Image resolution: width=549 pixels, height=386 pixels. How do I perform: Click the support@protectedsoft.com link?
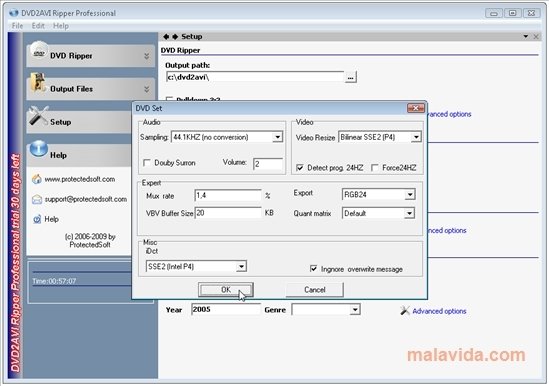86,199
